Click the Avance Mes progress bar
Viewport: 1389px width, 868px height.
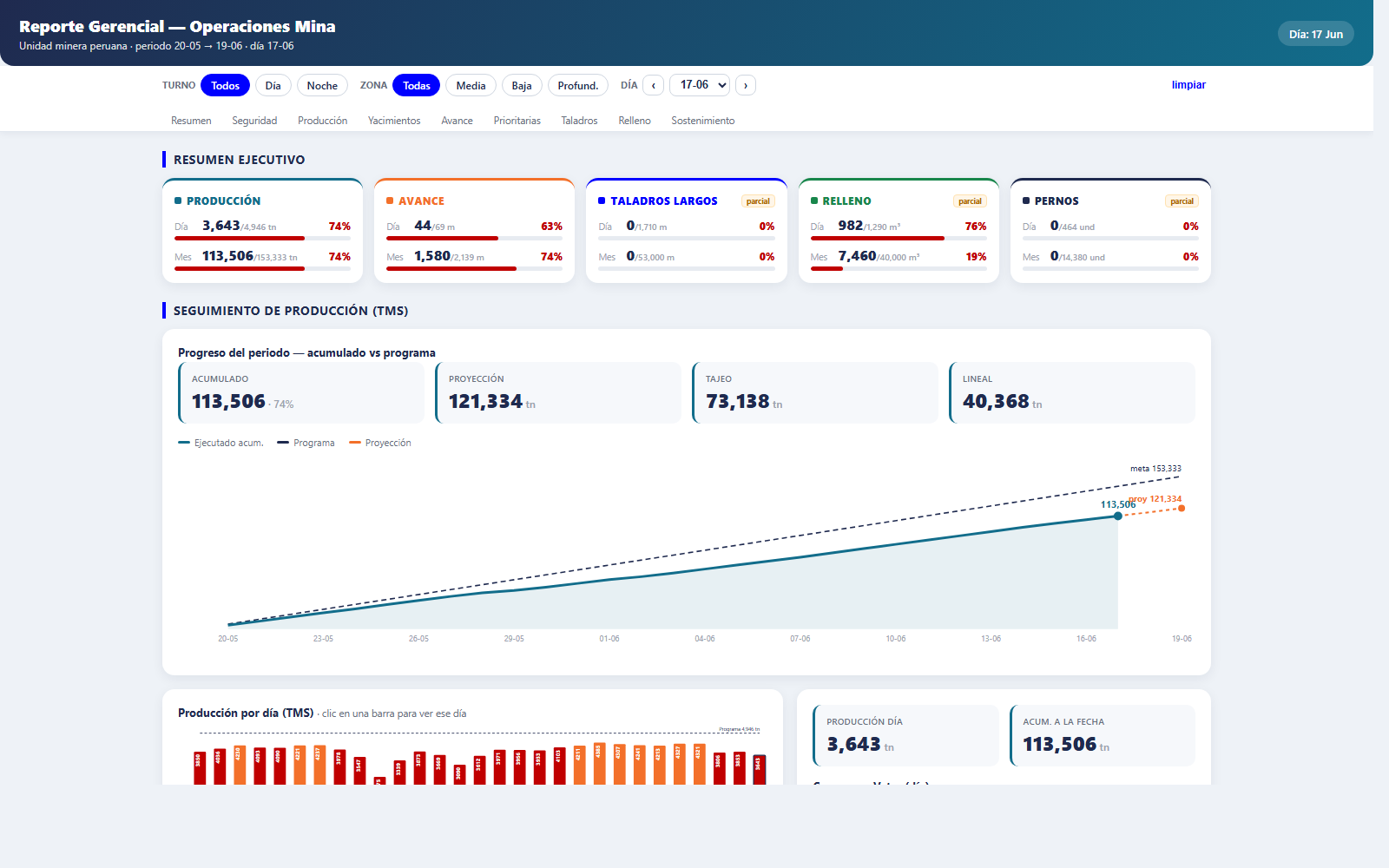pos(474,269)
